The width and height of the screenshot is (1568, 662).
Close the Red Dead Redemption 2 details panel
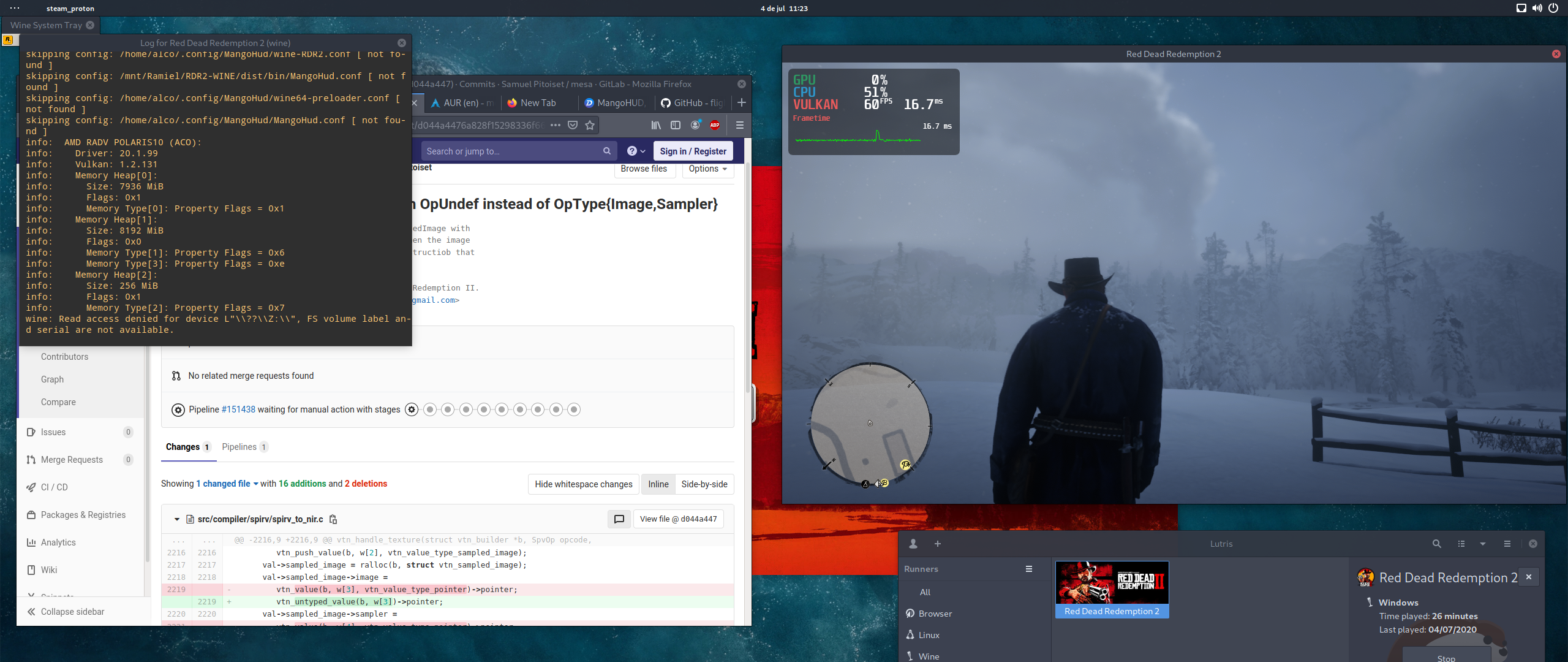pyautogui.click(x=1529, y=577)
